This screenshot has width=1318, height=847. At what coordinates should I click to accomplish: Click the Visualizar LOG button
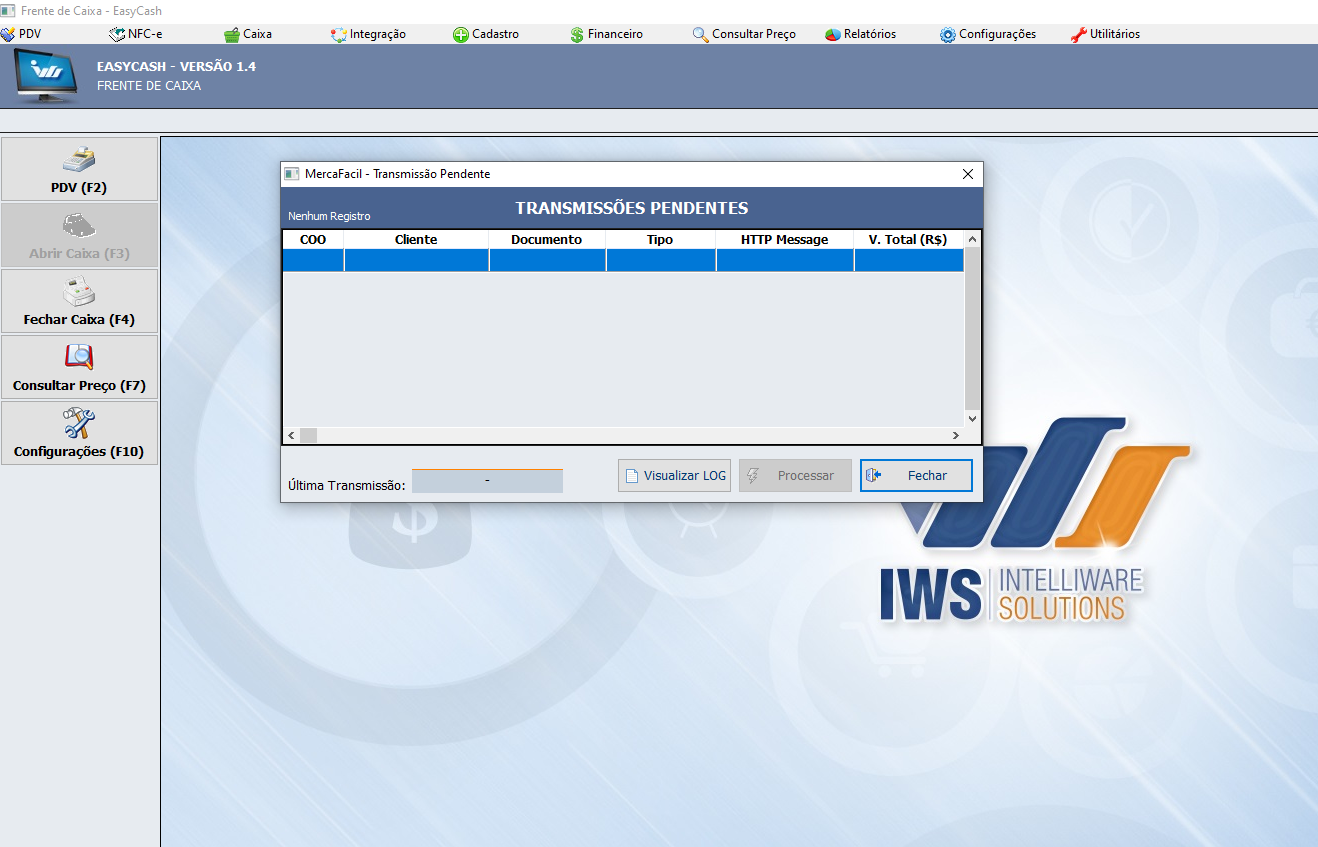[x=675, y=476]
